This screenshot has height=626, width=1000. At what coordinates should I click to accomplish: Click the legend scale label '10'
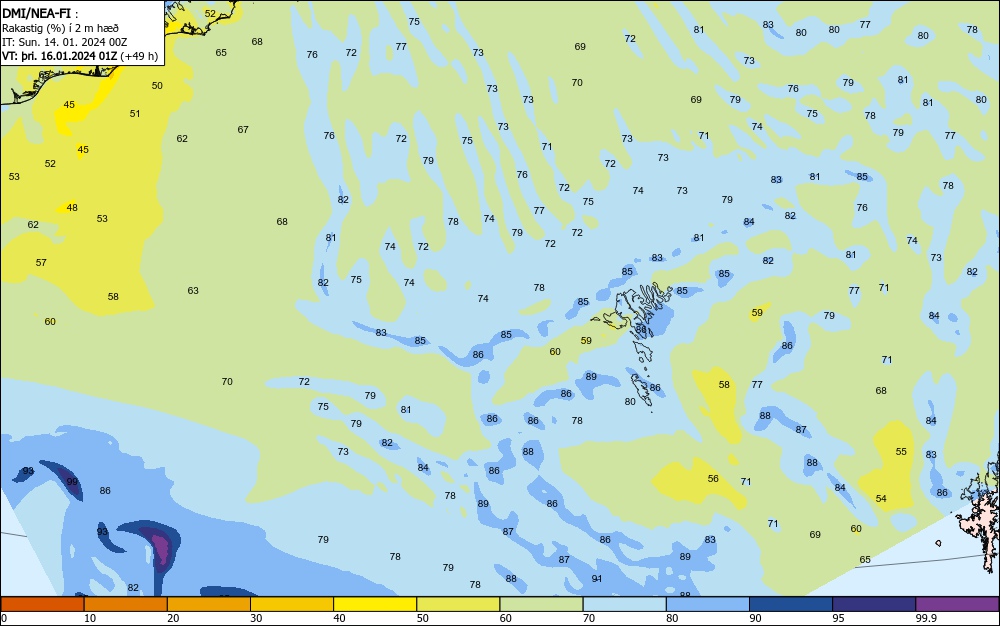90,618
